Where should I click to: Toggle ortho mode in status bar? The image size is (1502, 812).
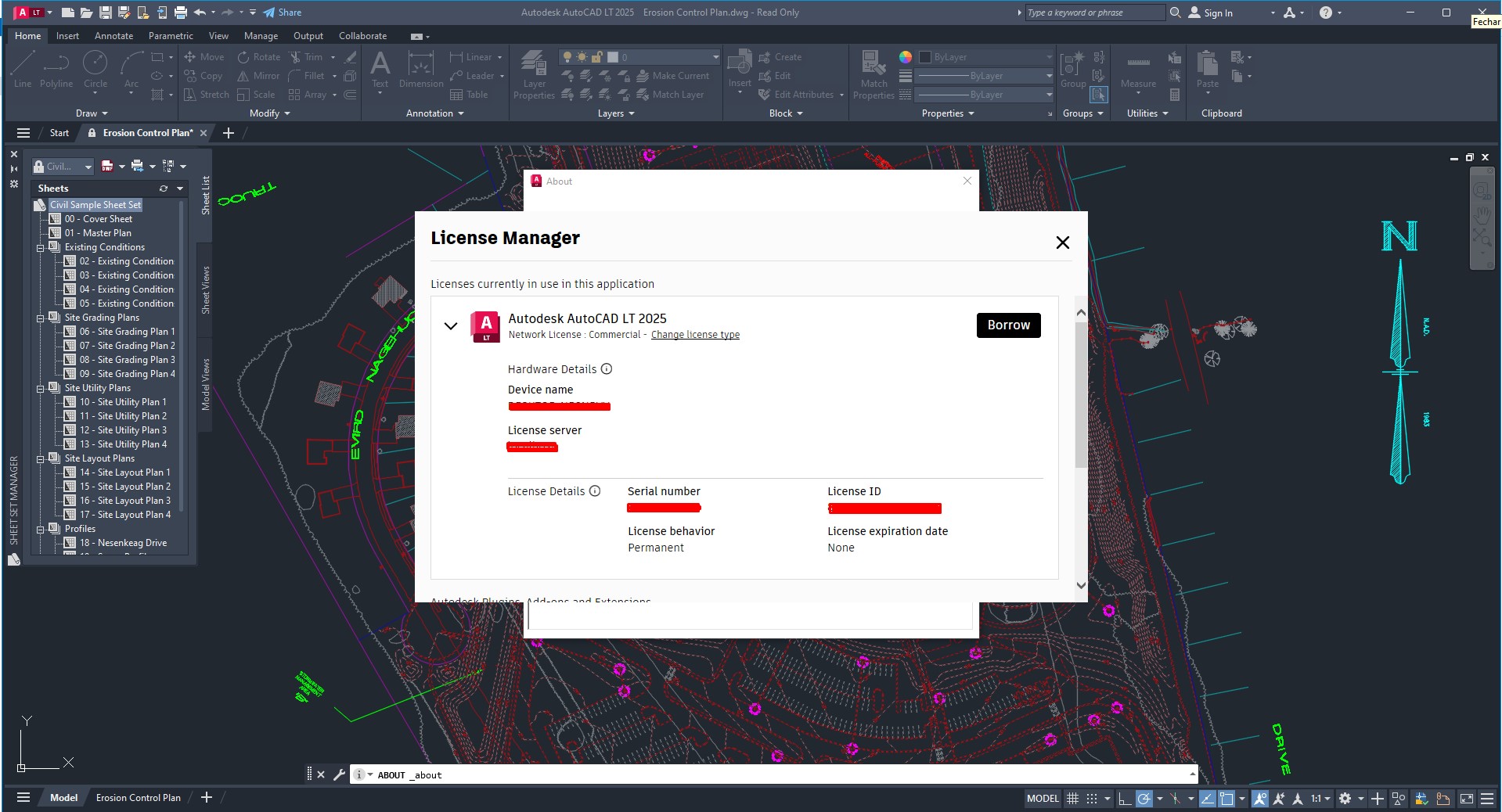coord(1125,799)
